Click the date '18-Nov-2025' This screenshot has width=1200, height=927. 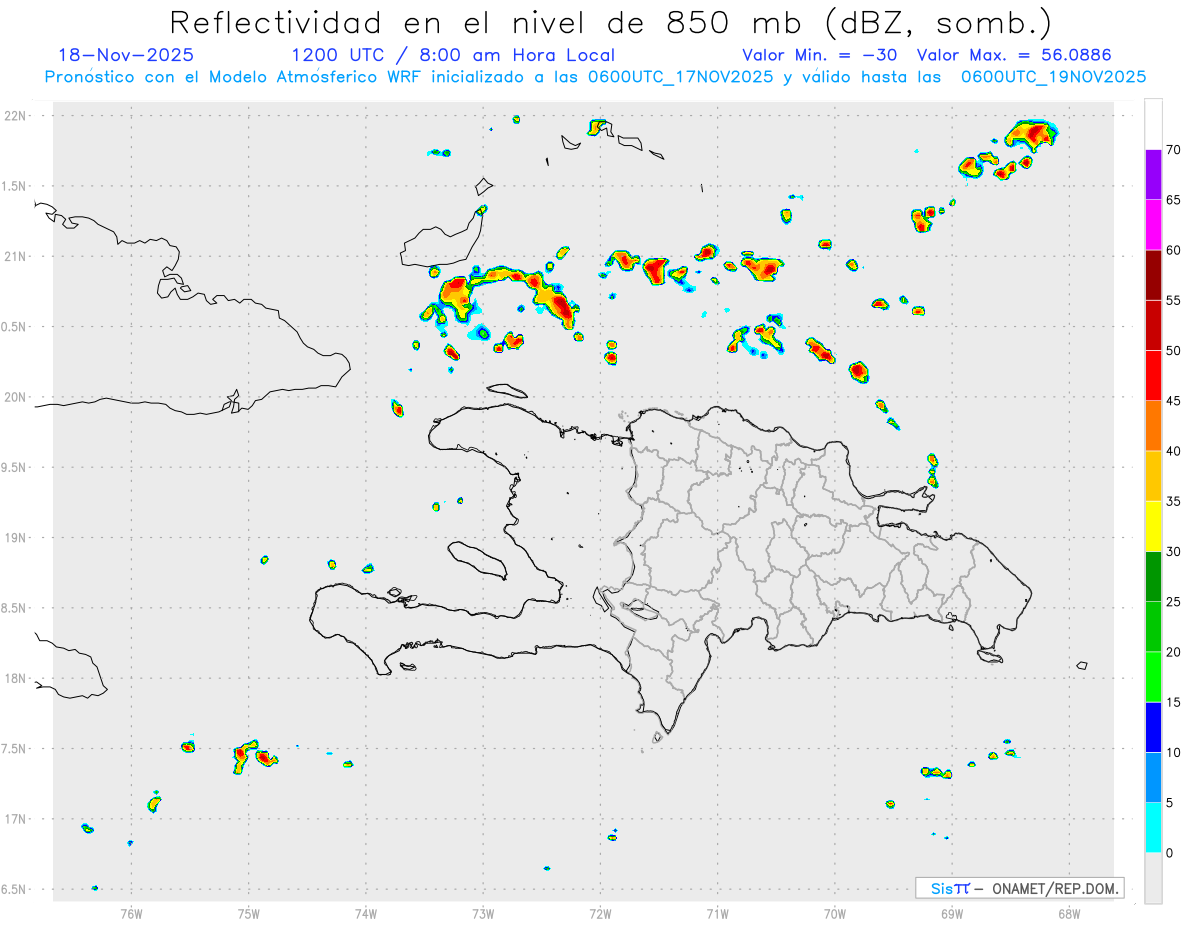pos(126,55)
